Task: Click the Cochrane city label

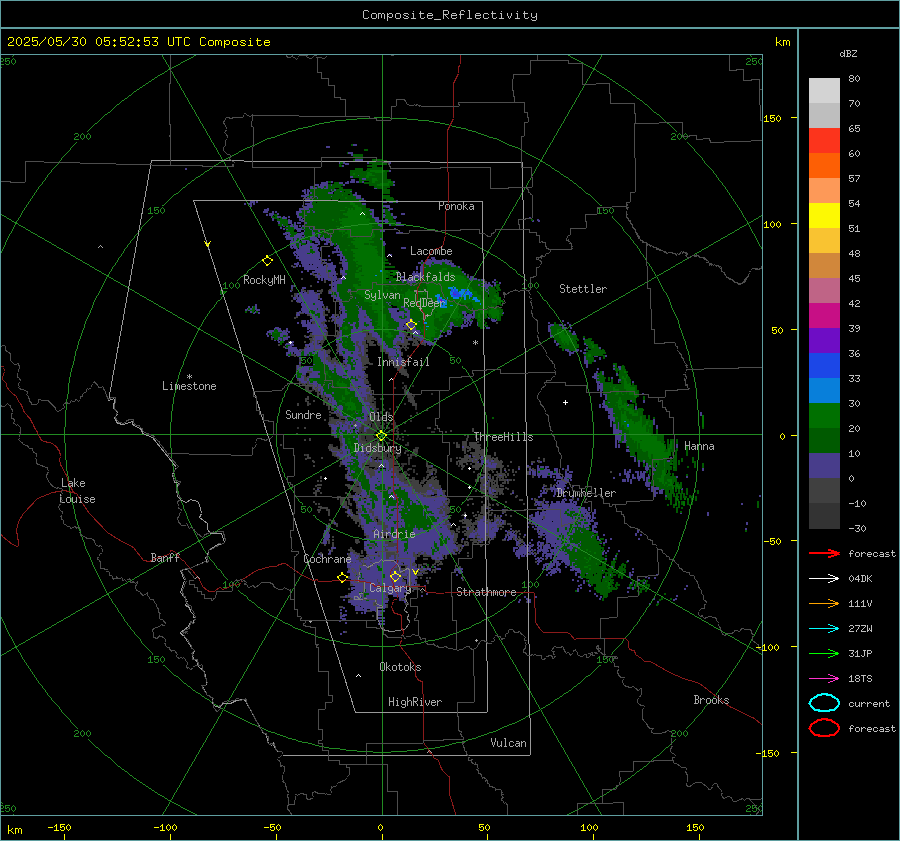Action: point(327,559)
